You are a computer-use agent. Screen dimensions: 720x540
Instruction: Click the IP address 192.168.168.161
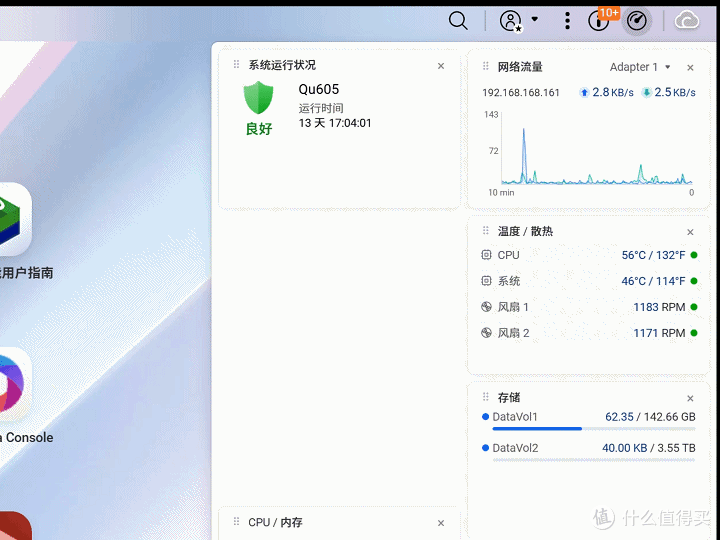point(521,93)
